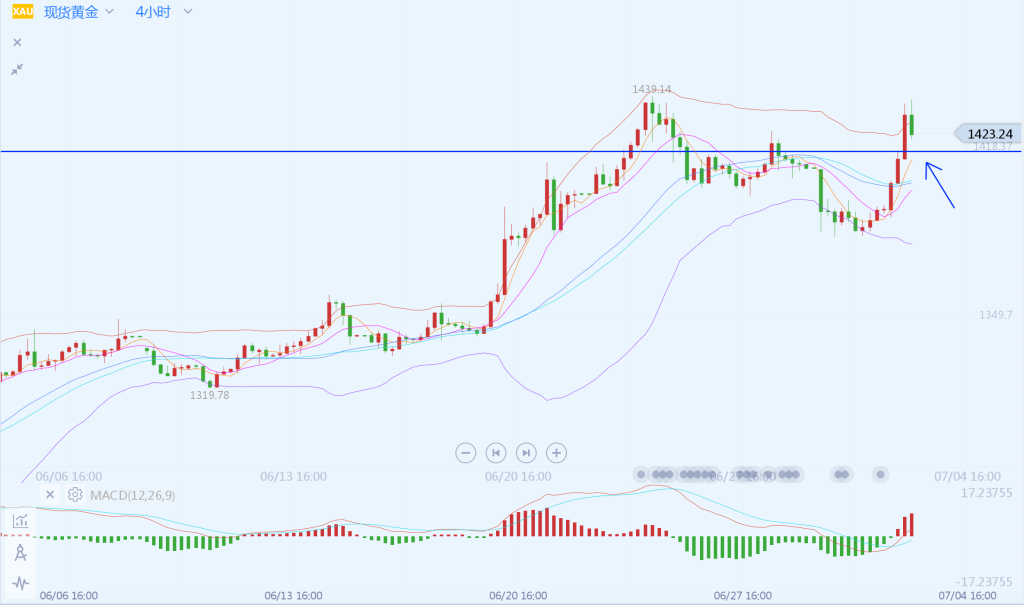This screenshot has height=605, width=1024.
Task: Click the double event dot marker on timeline
Action: [842, 474]
